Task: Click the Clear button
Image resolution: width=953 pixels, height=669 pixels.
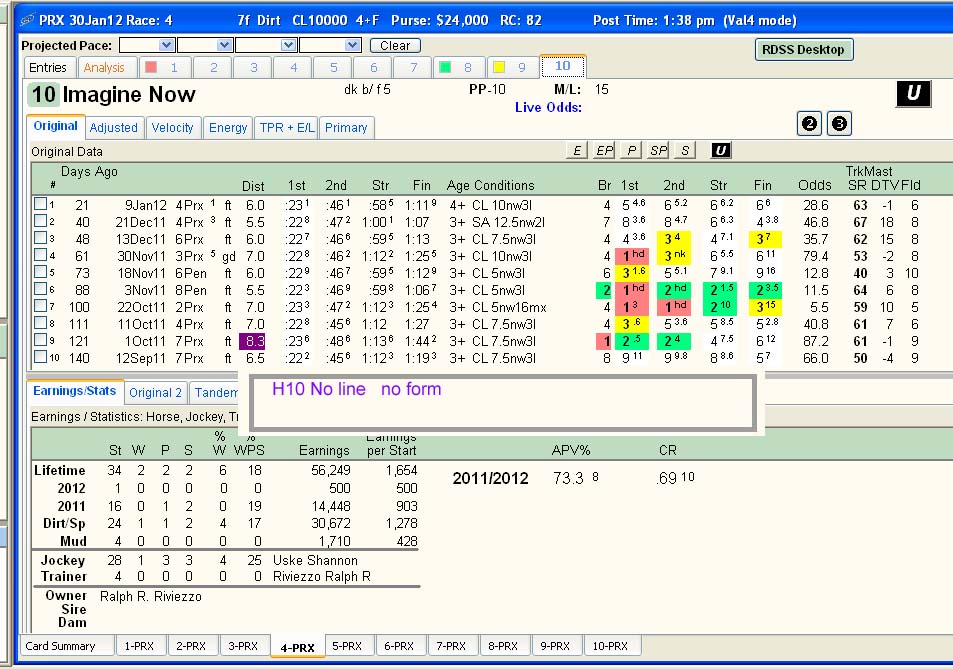Action: click(x=395, y=46)
